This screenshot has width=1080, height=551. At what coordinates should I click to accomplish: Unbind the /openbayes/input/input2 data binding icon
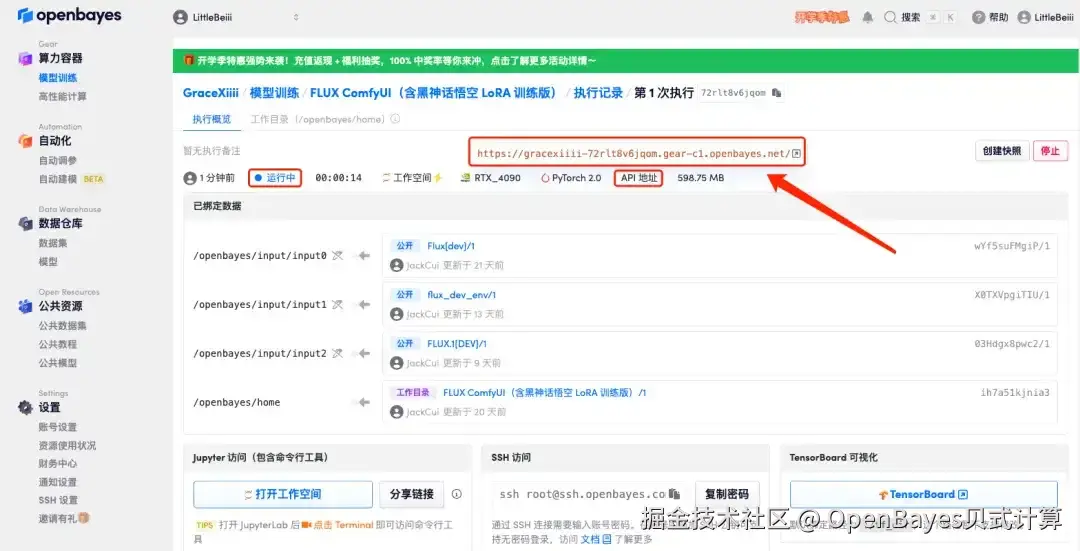tap(337, 353)
